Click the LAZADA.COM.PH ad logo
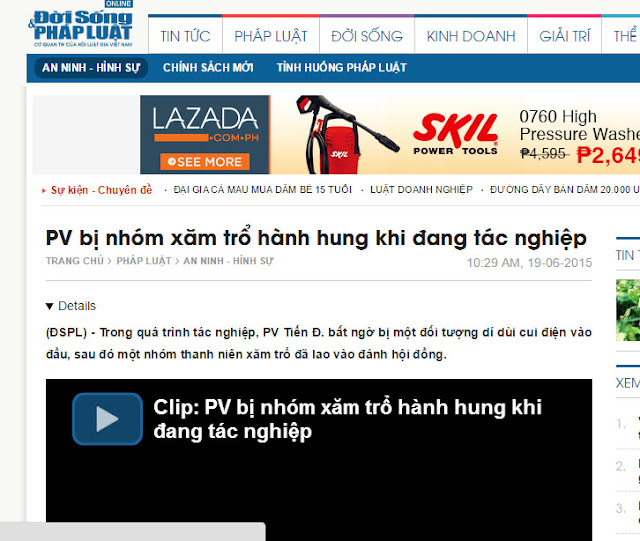The image size is (640, 541). 205,124
